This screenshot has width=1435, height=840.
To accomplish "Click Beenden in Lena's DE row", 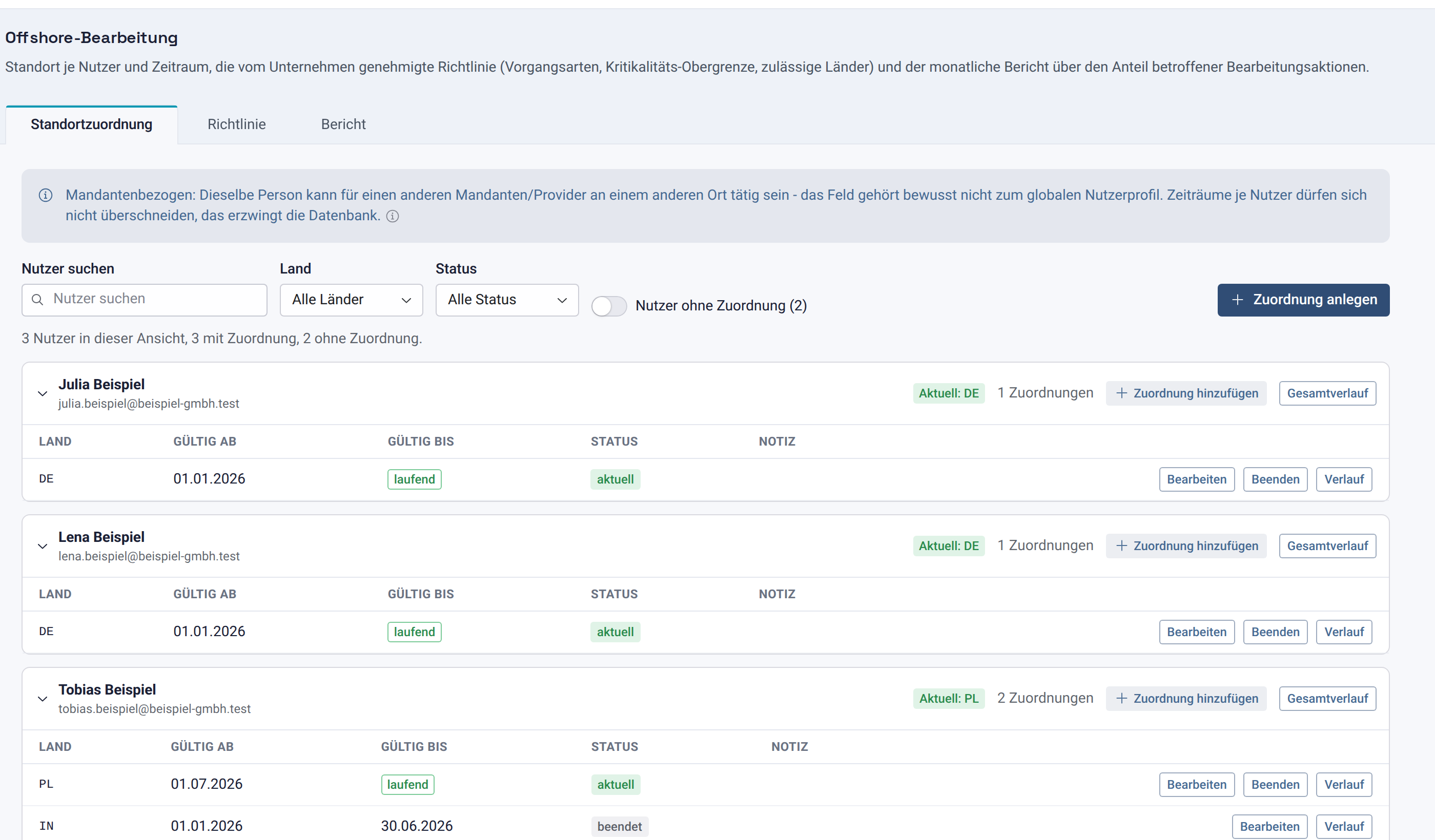I will coord(1275,632).
